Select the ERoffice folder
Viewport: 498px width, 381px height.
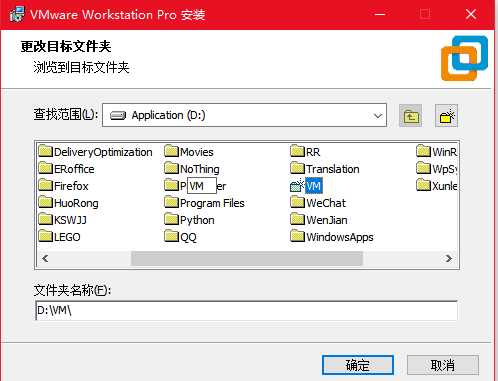(x=66, y=169)
